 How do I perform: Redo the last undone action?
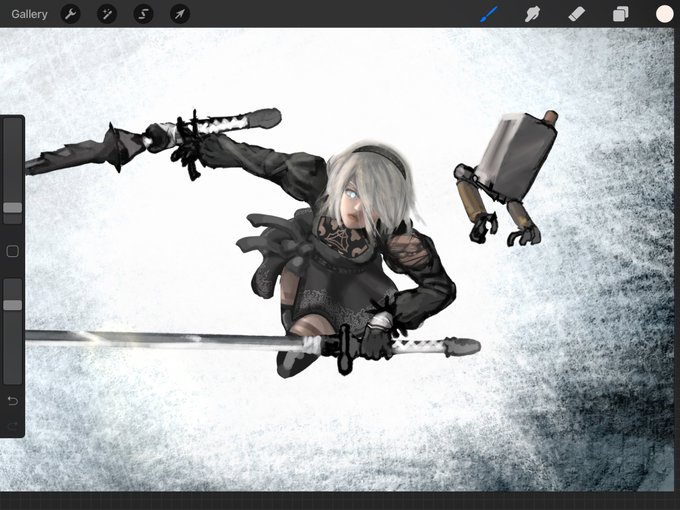click(x=13, y=426)
